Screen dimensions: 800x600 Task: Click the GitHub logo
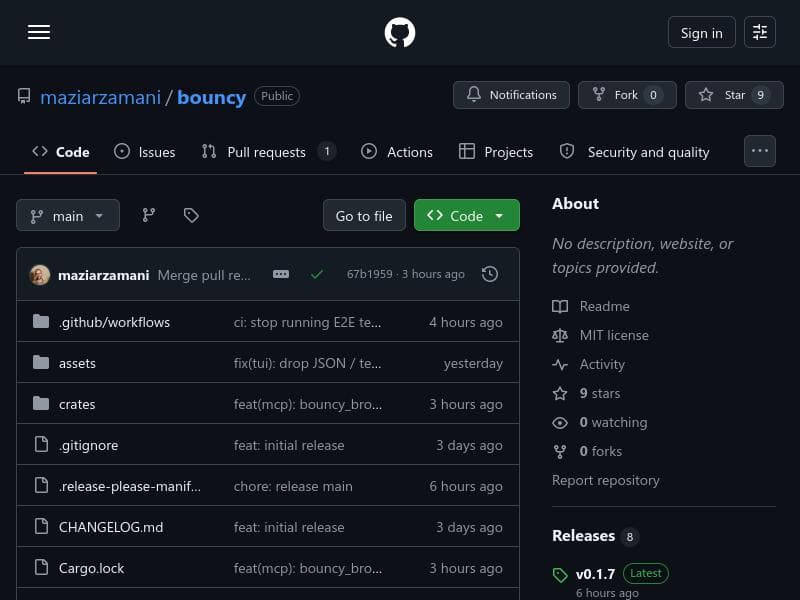[399, 33]
